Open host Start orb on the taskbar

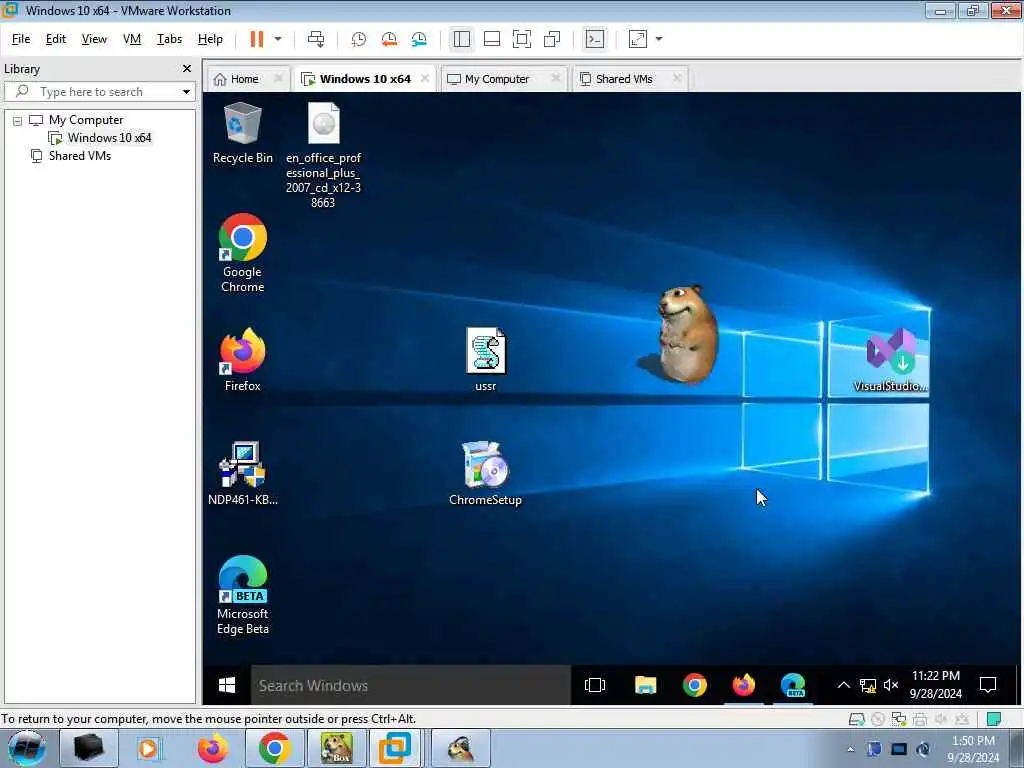(x=26, y=748)
